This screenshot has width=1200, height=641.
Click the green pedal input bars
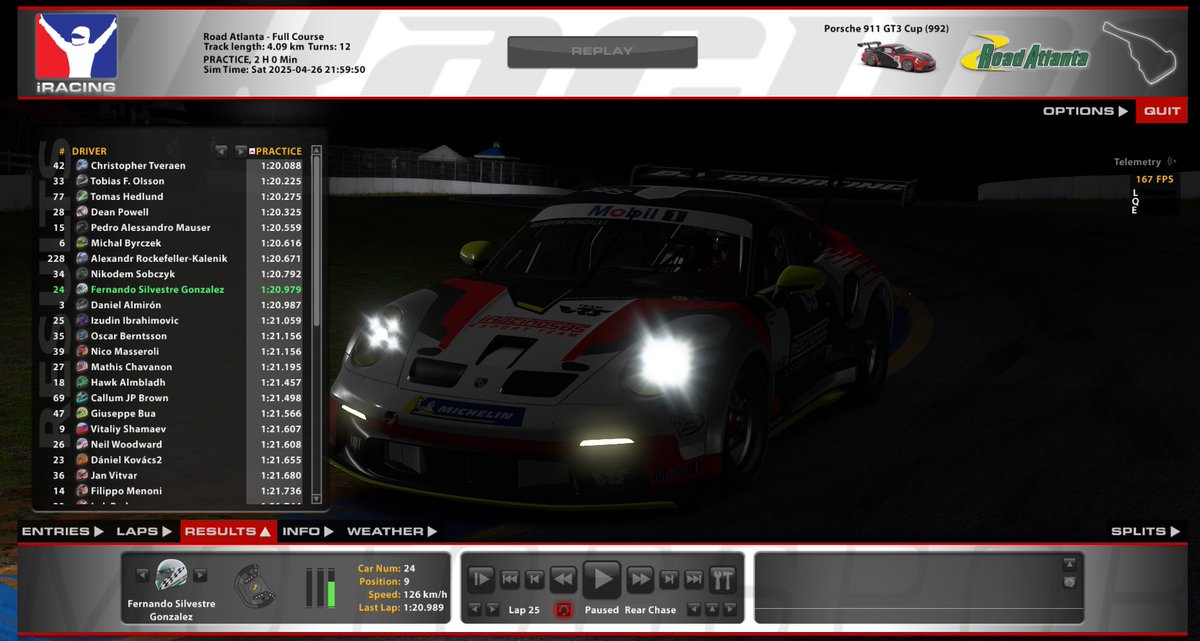click(321, 586)
